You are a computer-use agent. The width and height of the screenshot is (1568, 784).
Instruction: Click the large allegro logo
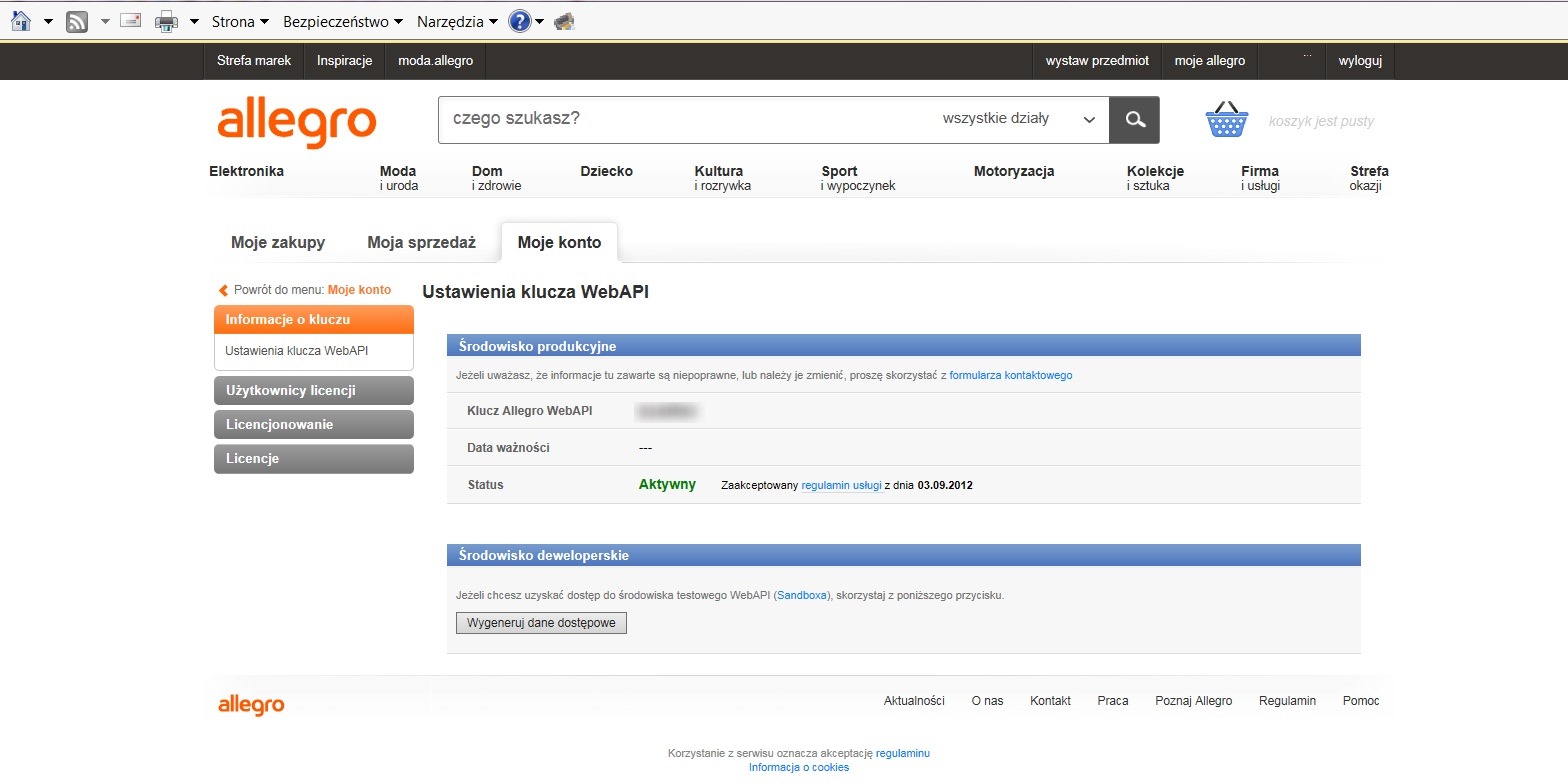click(297, 122)
